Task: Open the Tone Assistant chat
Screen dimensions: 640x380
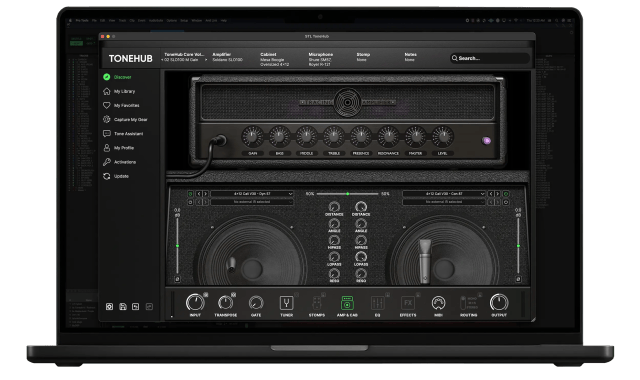Action: tap(123, 134)
